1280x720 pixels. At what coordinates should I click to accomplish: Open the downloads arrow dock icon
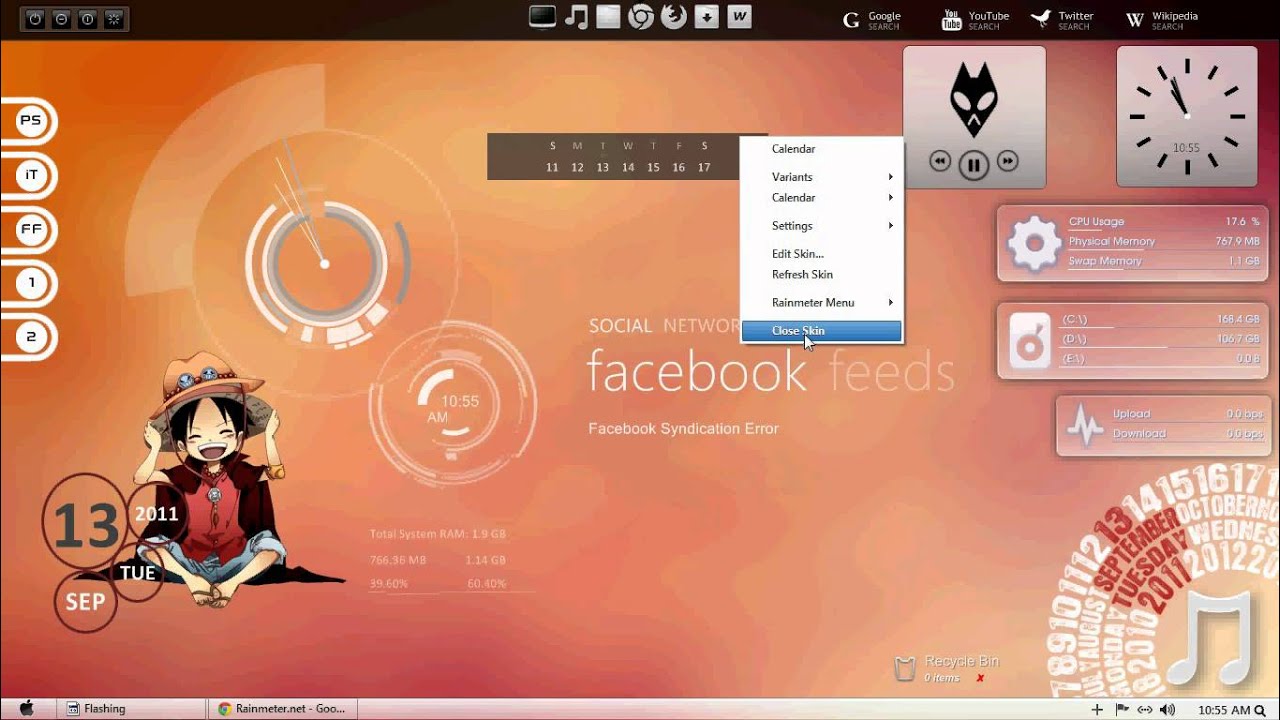pyautogui.click(x=707, y=16)
